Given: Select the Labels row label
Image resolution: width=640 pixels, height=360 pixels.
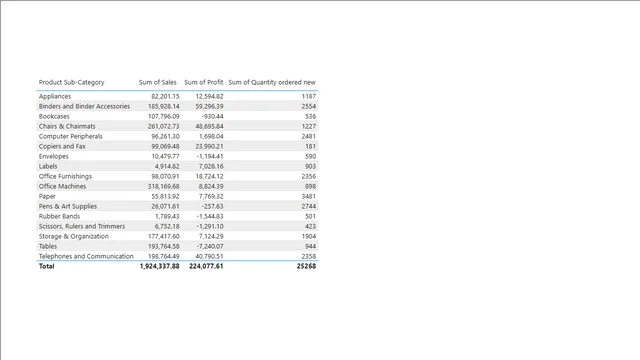Looking at the screenshot, I should pos(48,166).
